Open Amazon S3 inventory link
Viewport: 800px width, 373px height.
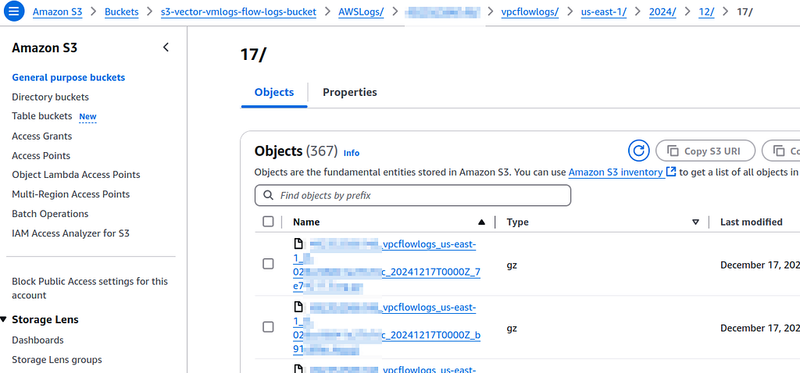coord(615,172)
